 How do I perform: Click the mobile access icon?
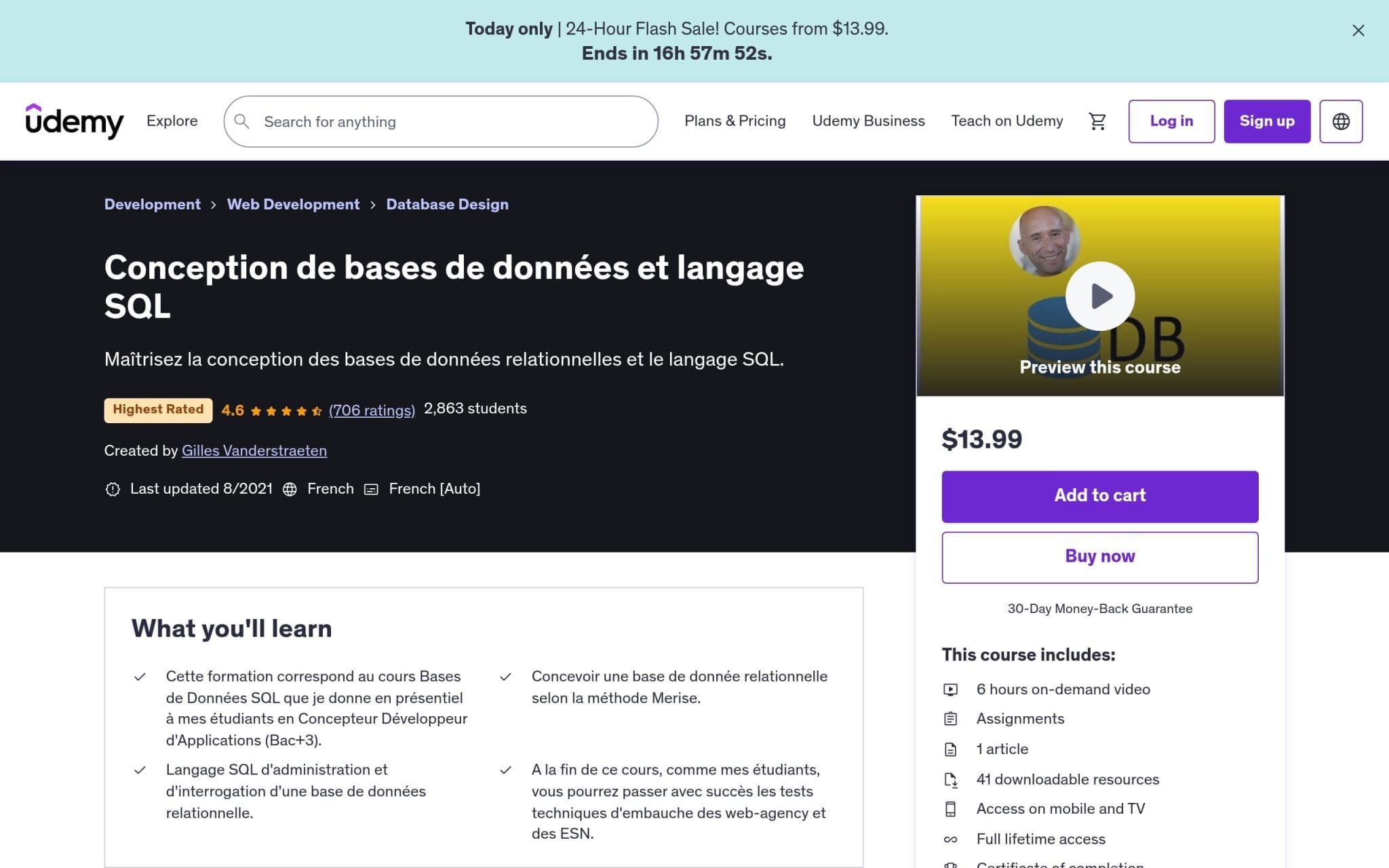[951, 809]
